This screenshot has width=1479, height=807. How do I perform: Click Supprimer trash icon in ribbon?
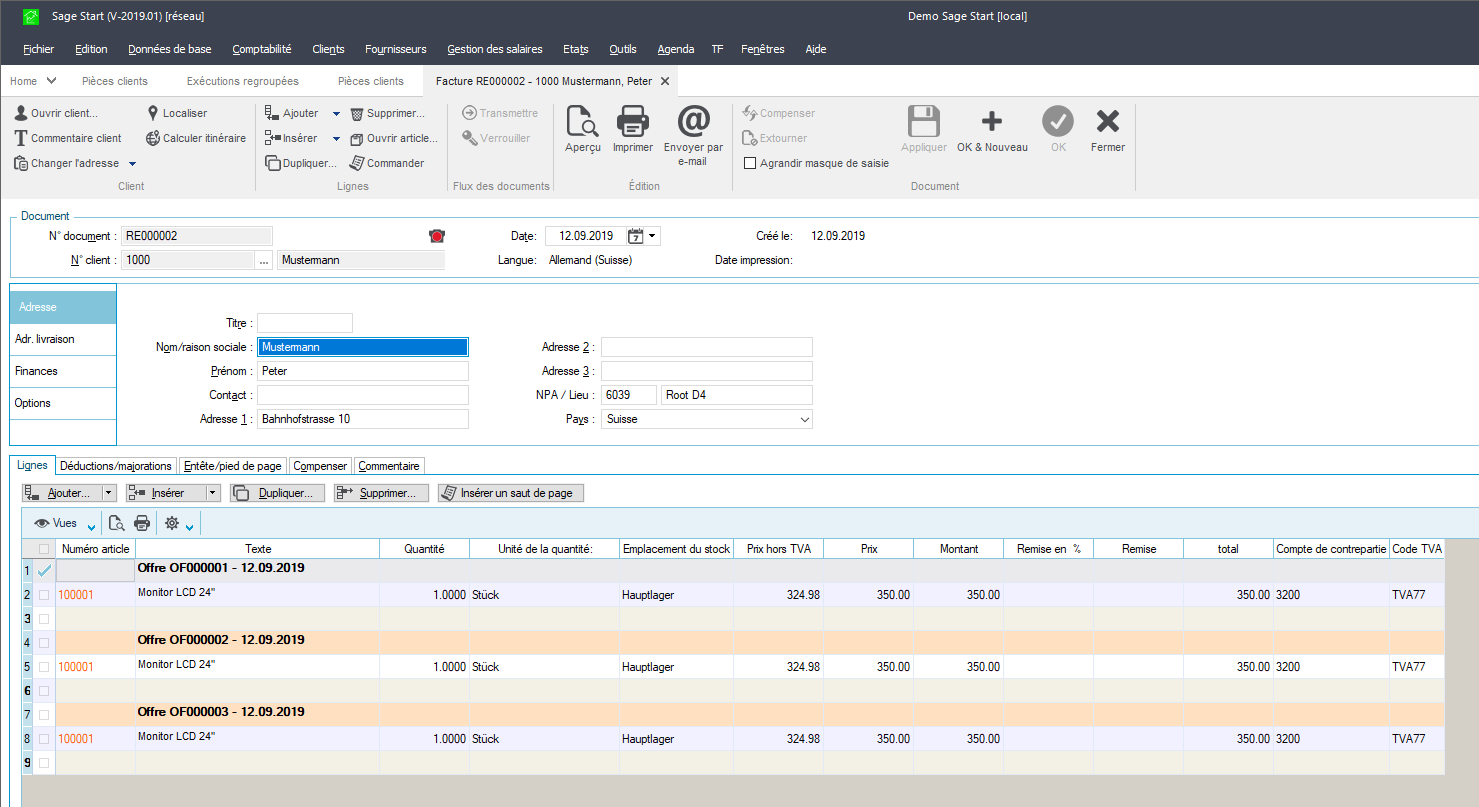(x=356, y=113)
